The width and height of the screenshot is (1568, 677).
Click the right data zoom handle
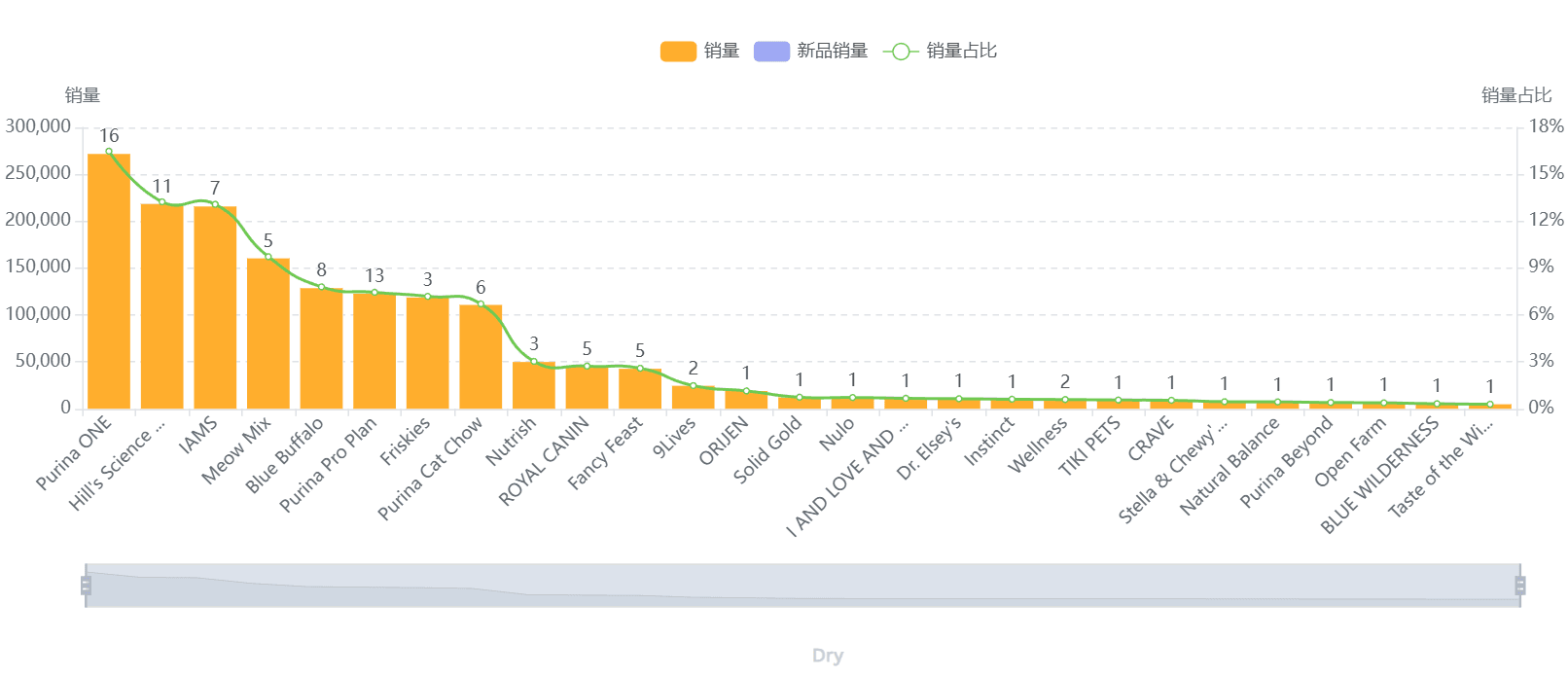pyautogui.click(x=1520, y=586)
